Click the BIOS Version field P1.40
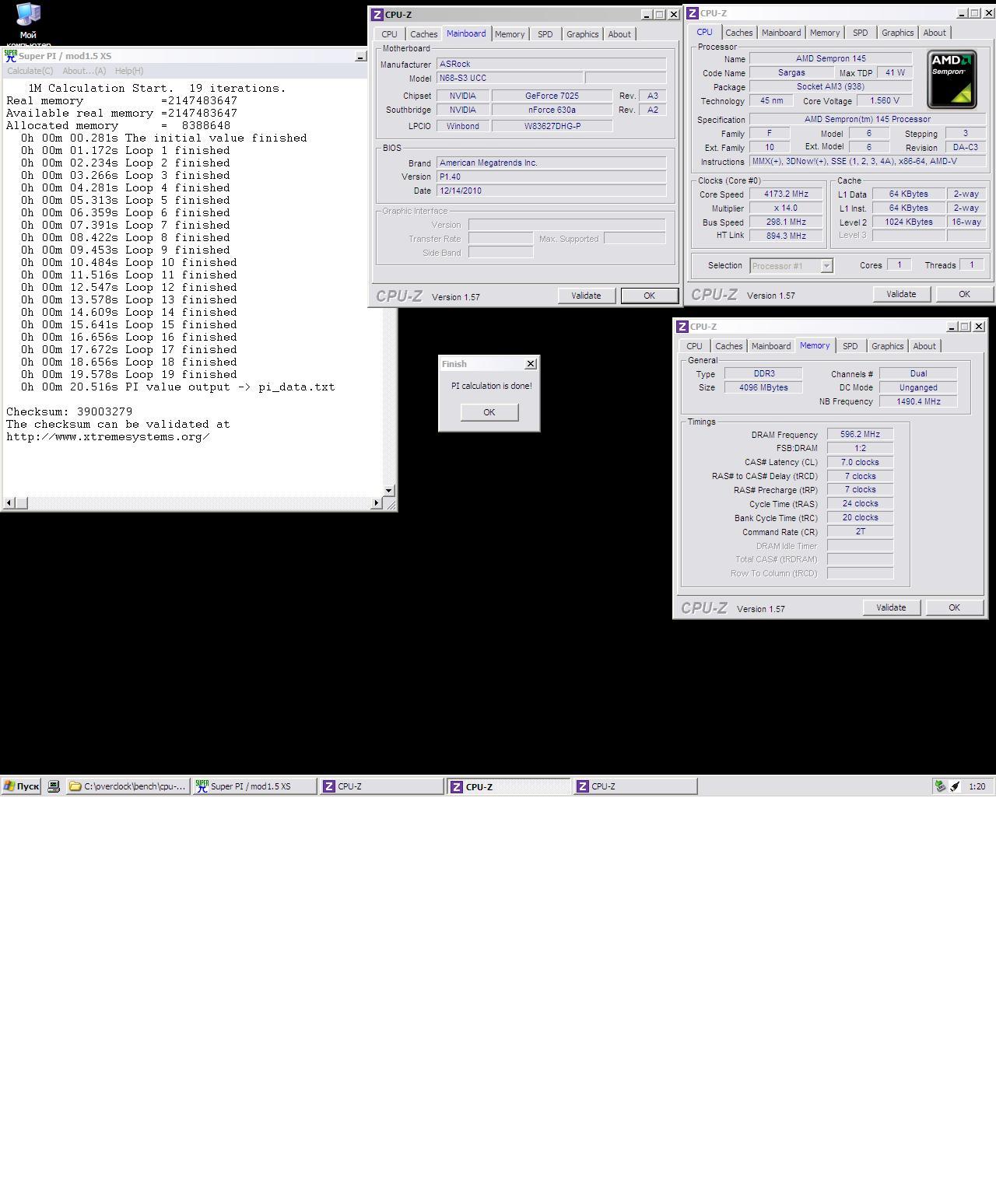Viewport: 996px width, 1204px height. pyautogui.click(x=551, y=177)
